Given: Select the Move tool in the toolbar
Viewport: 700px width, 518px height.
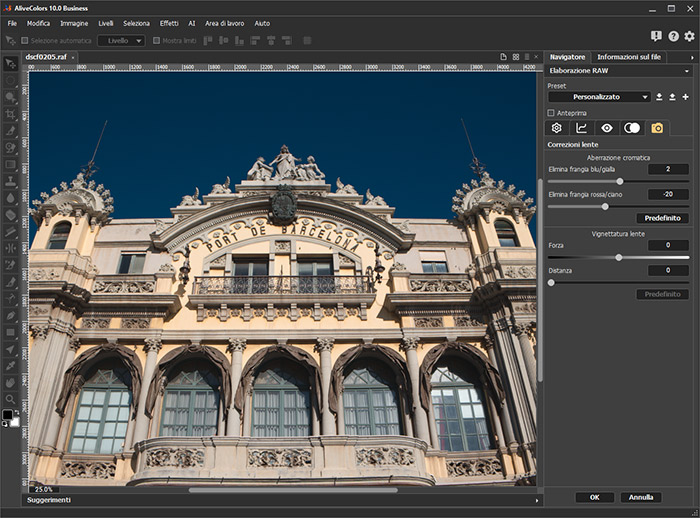Looking at the screenshot, I should pos(11,64).
